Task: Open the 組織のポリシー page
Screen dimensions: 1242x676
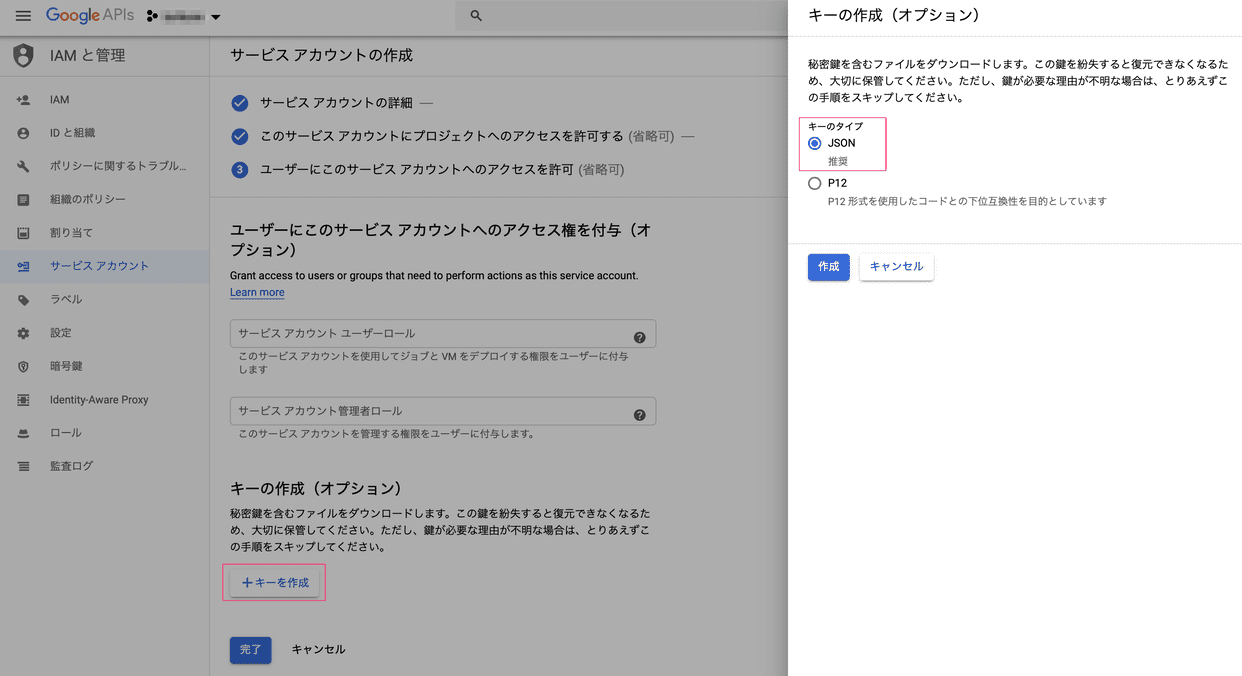Action: pos(88,199)
